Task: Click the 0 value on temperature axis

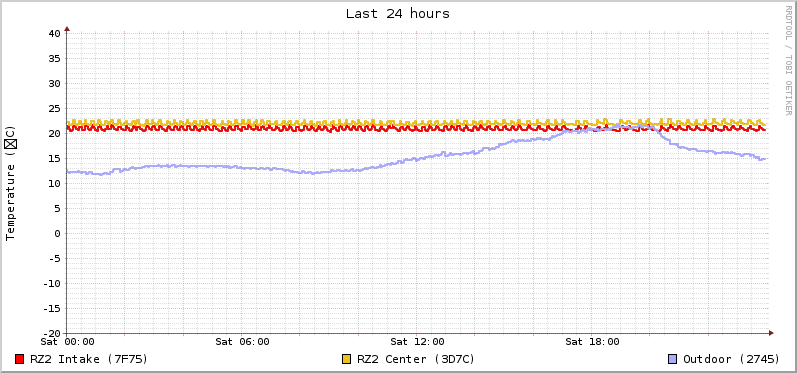Action: click(58, 234)
